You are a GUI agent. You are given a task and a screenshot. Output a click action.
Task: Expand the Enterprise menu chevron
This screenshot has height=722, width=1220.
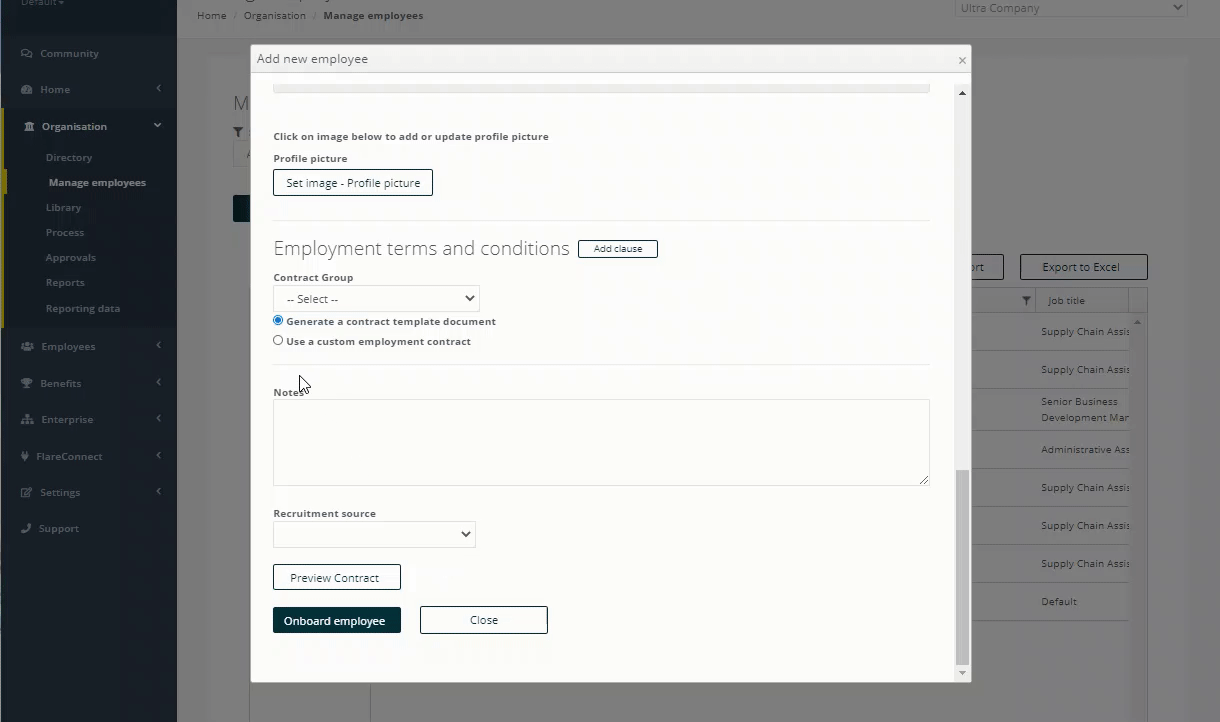(x=158, y=419)
